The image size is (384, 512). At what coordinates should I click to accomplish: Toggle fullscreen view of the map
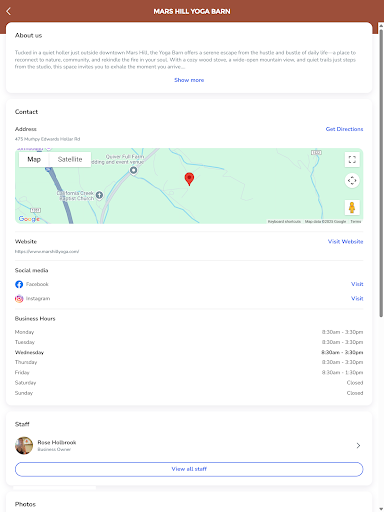click(352, 160)
